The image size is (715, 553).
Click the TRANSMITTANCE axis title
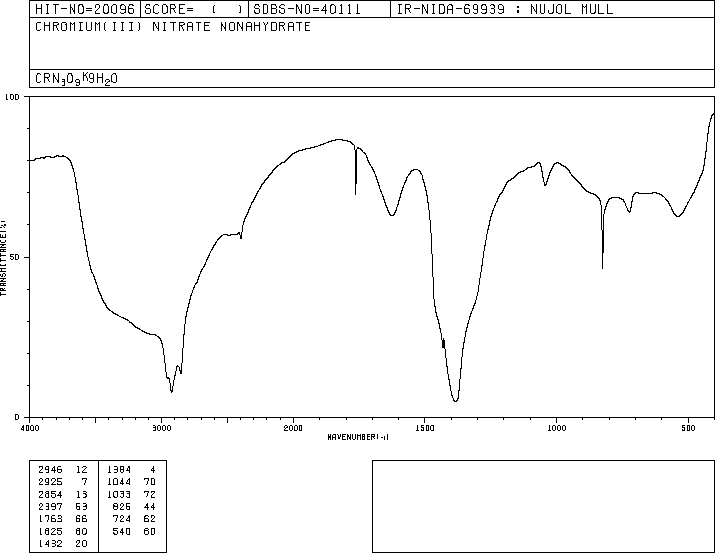click(x=3, y=258)
